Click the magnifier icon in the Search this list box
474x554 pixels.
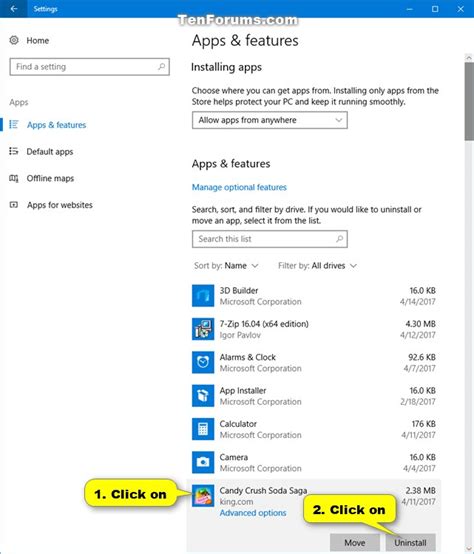339,239
